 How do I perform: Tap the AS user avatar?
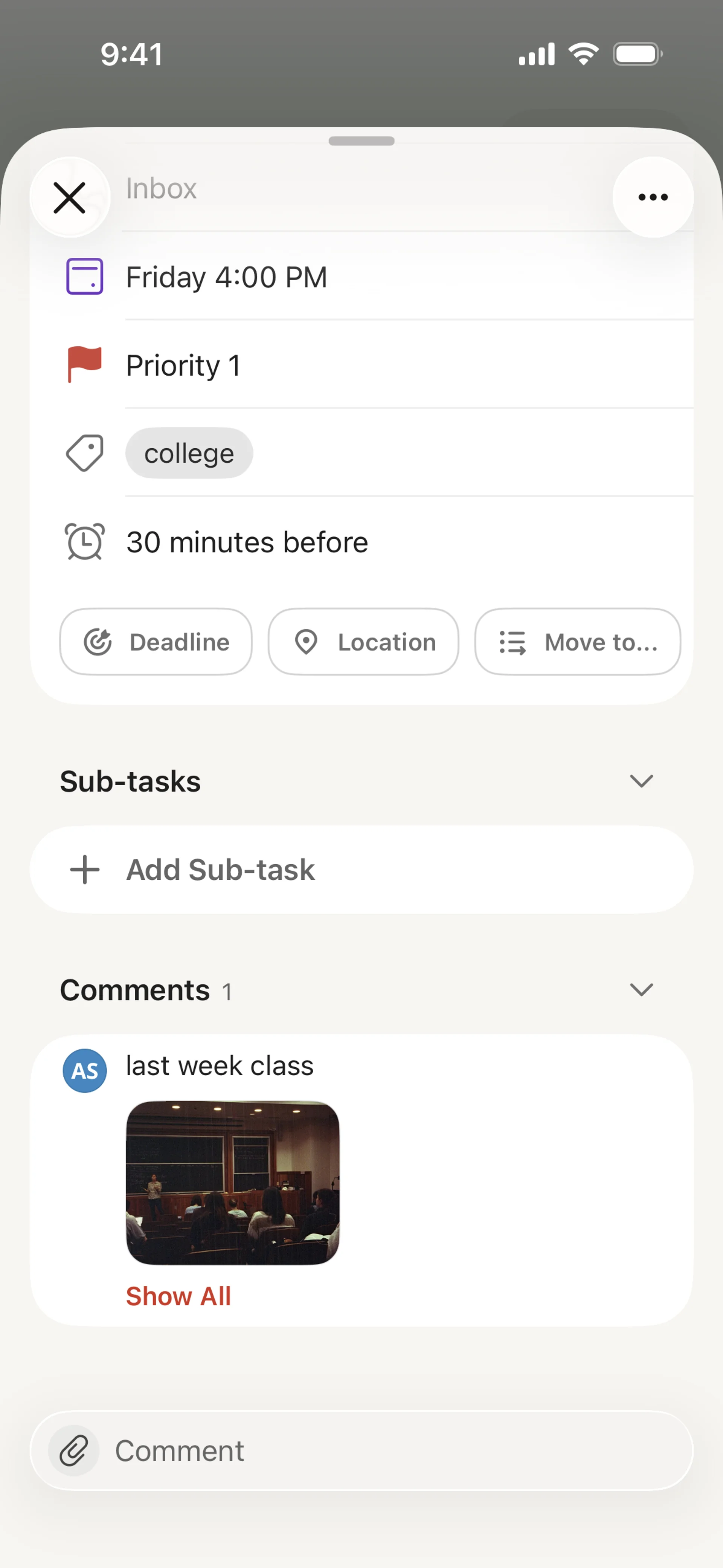[x=85, y=1070]
